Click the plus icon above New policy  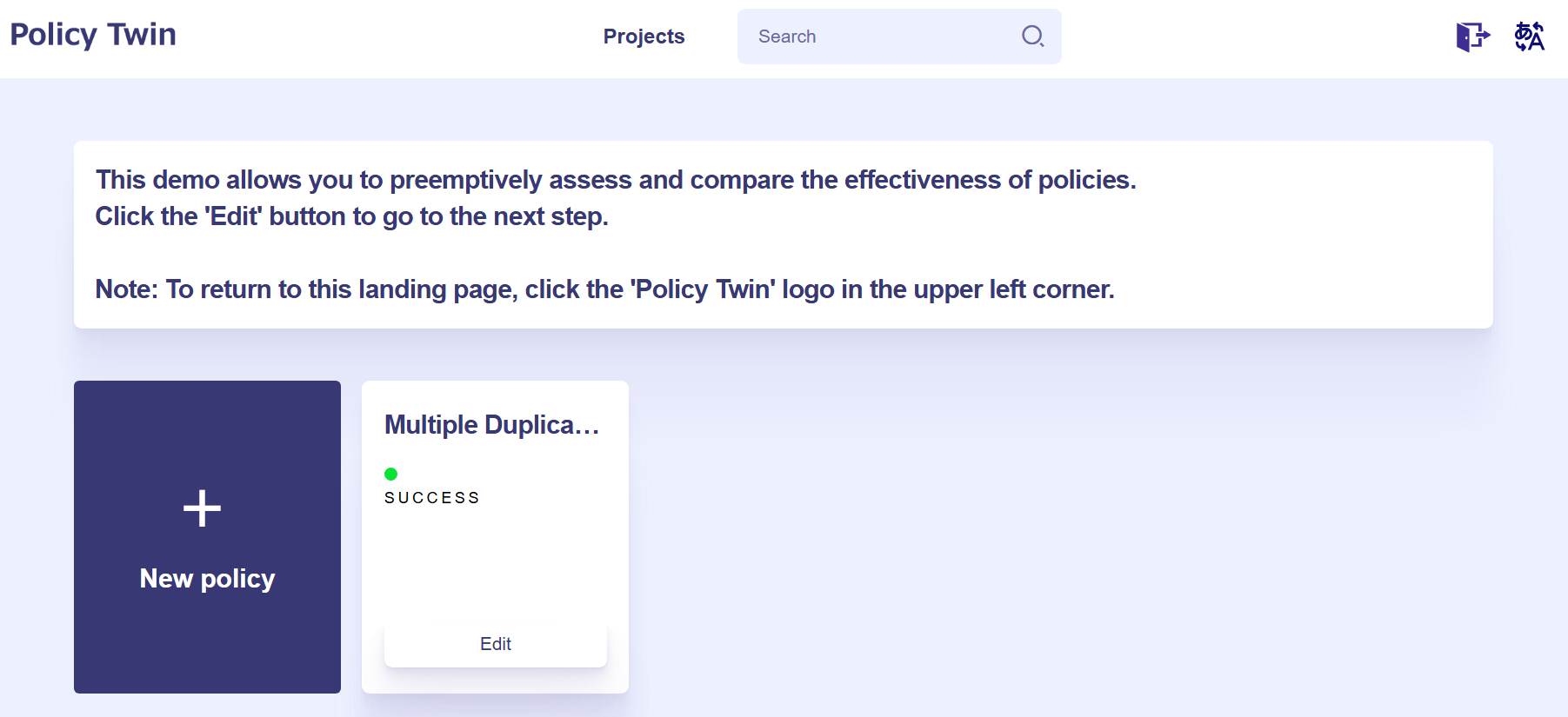pos(202,508)
